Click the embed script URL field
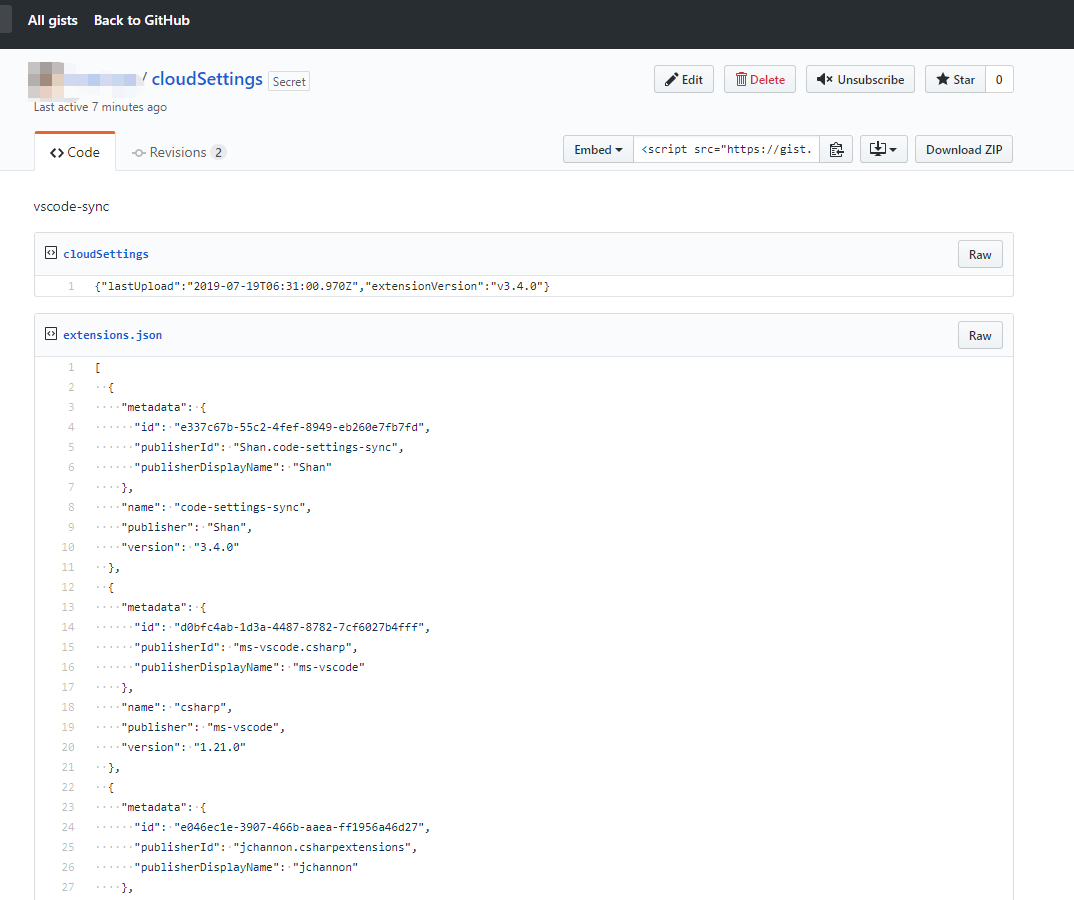Viewport: 1074px width, 900px height. pyautogui.click(x=726, y=150)
